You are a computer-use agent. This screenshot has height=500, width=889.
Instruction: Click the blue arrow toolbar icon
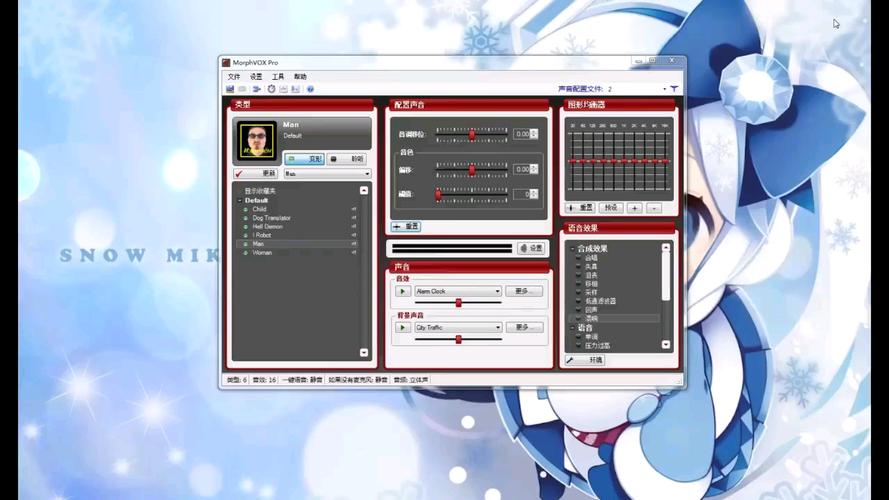pyautogui.click(x=257, y=89)
